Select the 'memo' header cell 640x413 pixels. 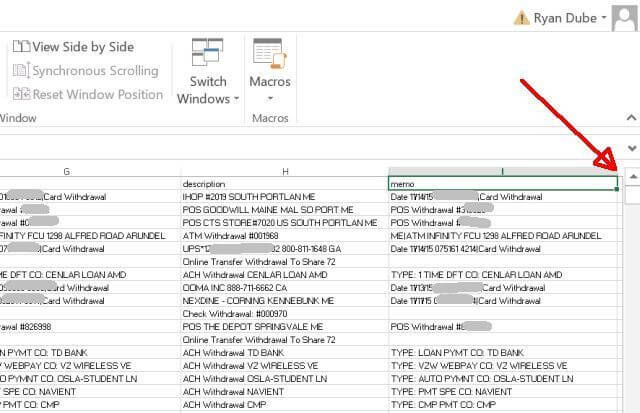pos(503,184)
